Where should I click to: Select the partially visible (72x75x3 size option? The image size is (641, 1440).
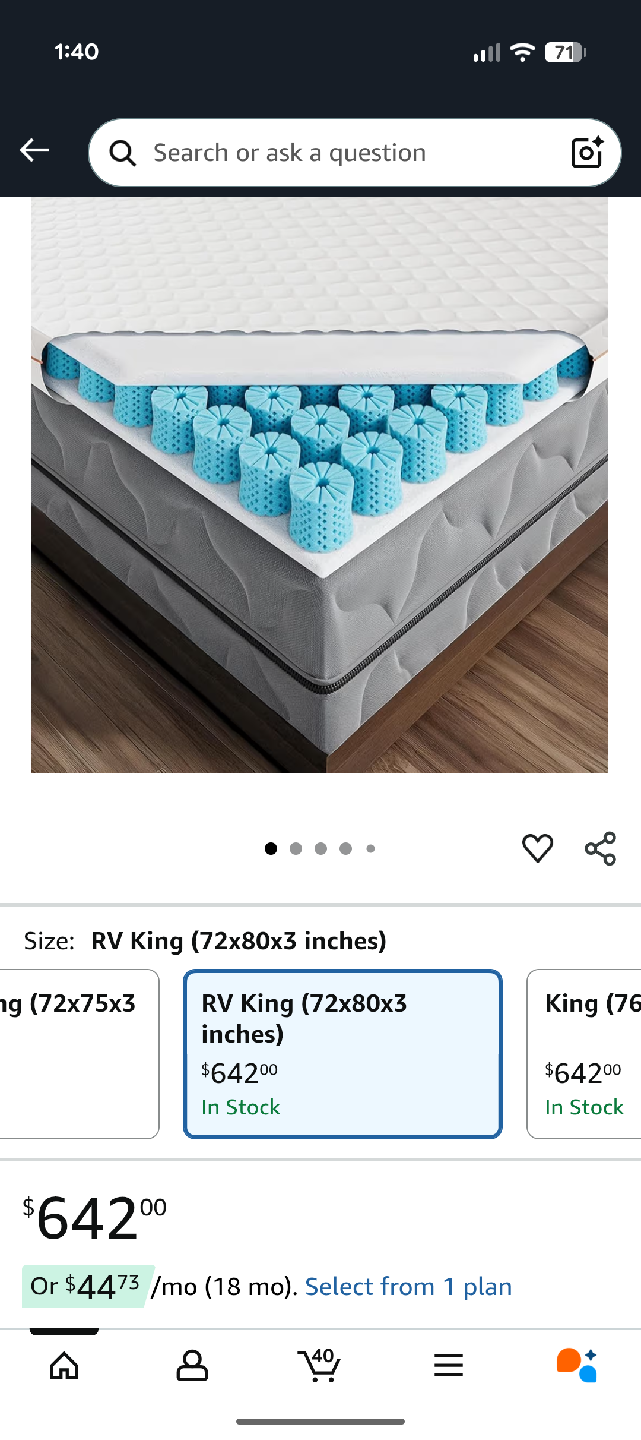pos(79,1054)
